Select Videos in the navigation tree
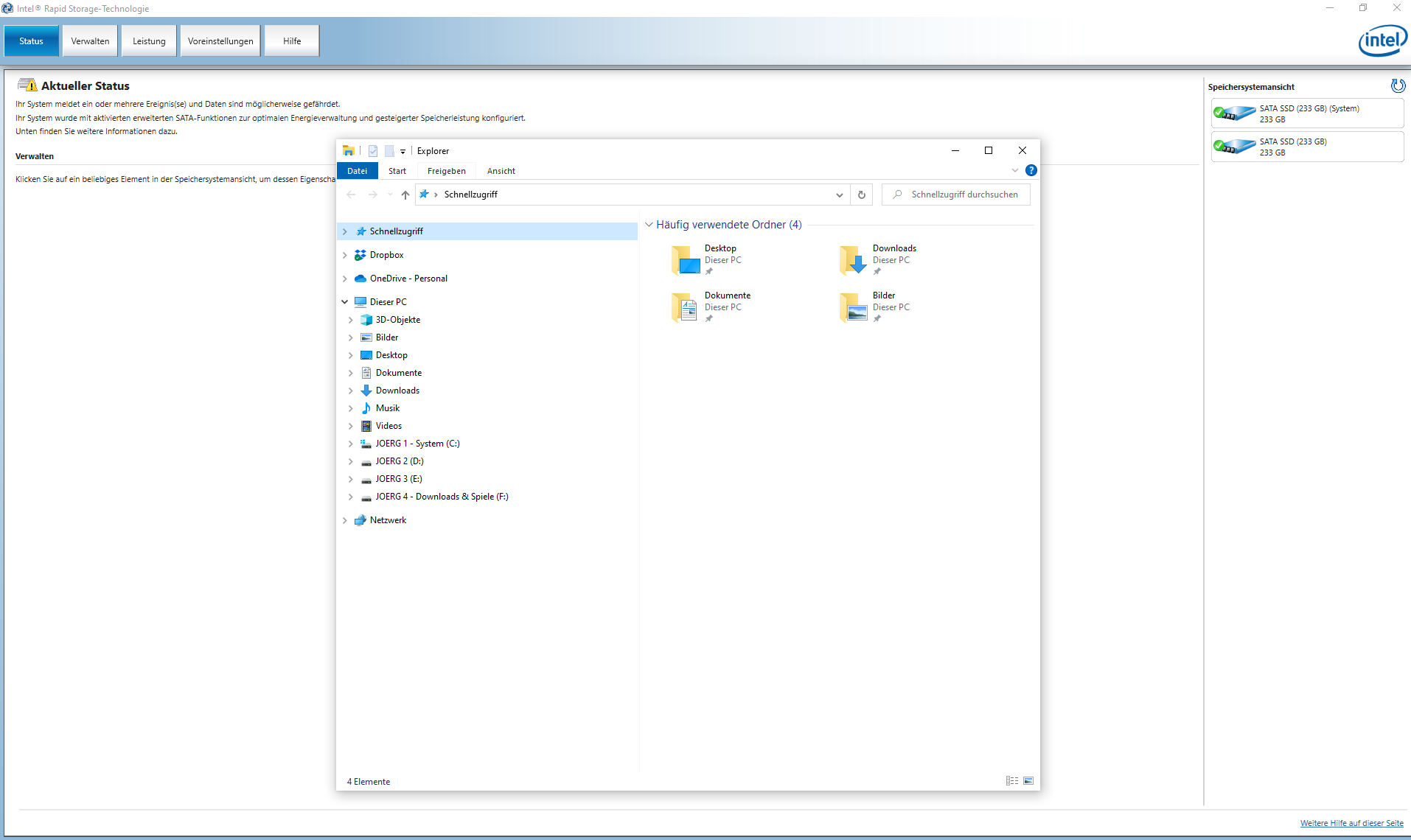The height and width of the screenshot is (840, 1411). point(389,426)
